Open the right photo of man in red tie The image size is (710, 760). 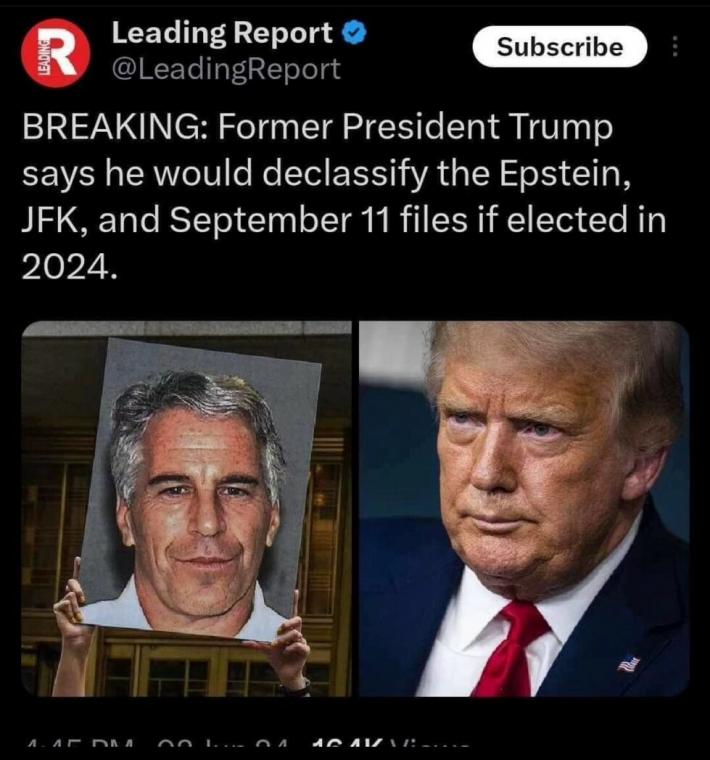[524, 508]
